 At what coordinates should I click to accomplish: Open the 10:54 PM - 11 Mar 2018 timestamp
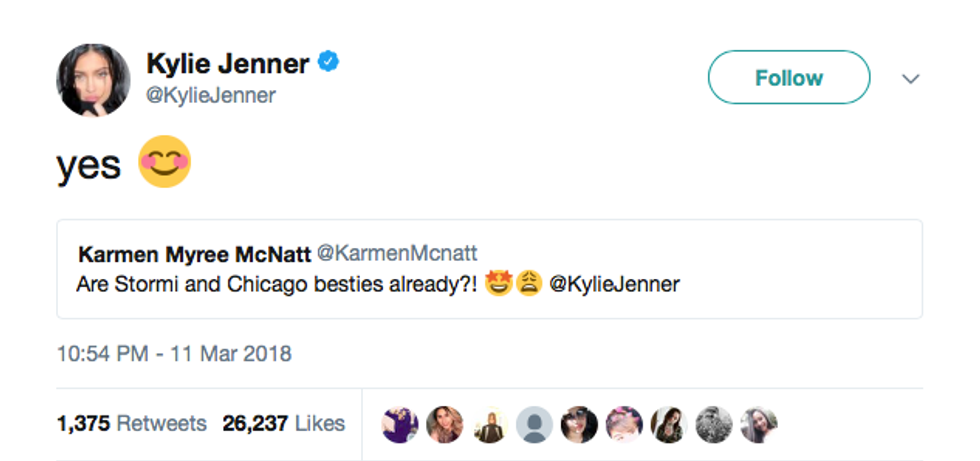click(174, 353)
